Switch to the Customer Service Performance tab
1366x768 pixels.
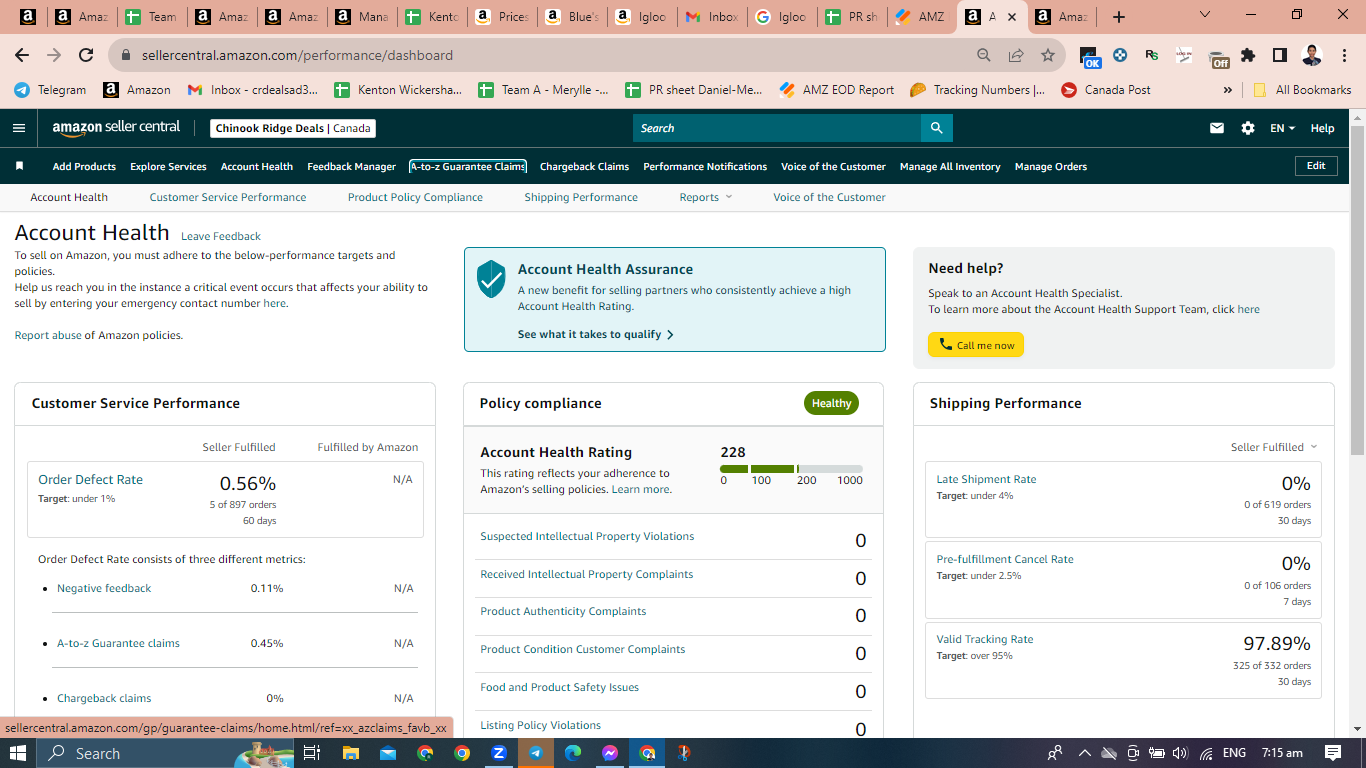(228, 197)
